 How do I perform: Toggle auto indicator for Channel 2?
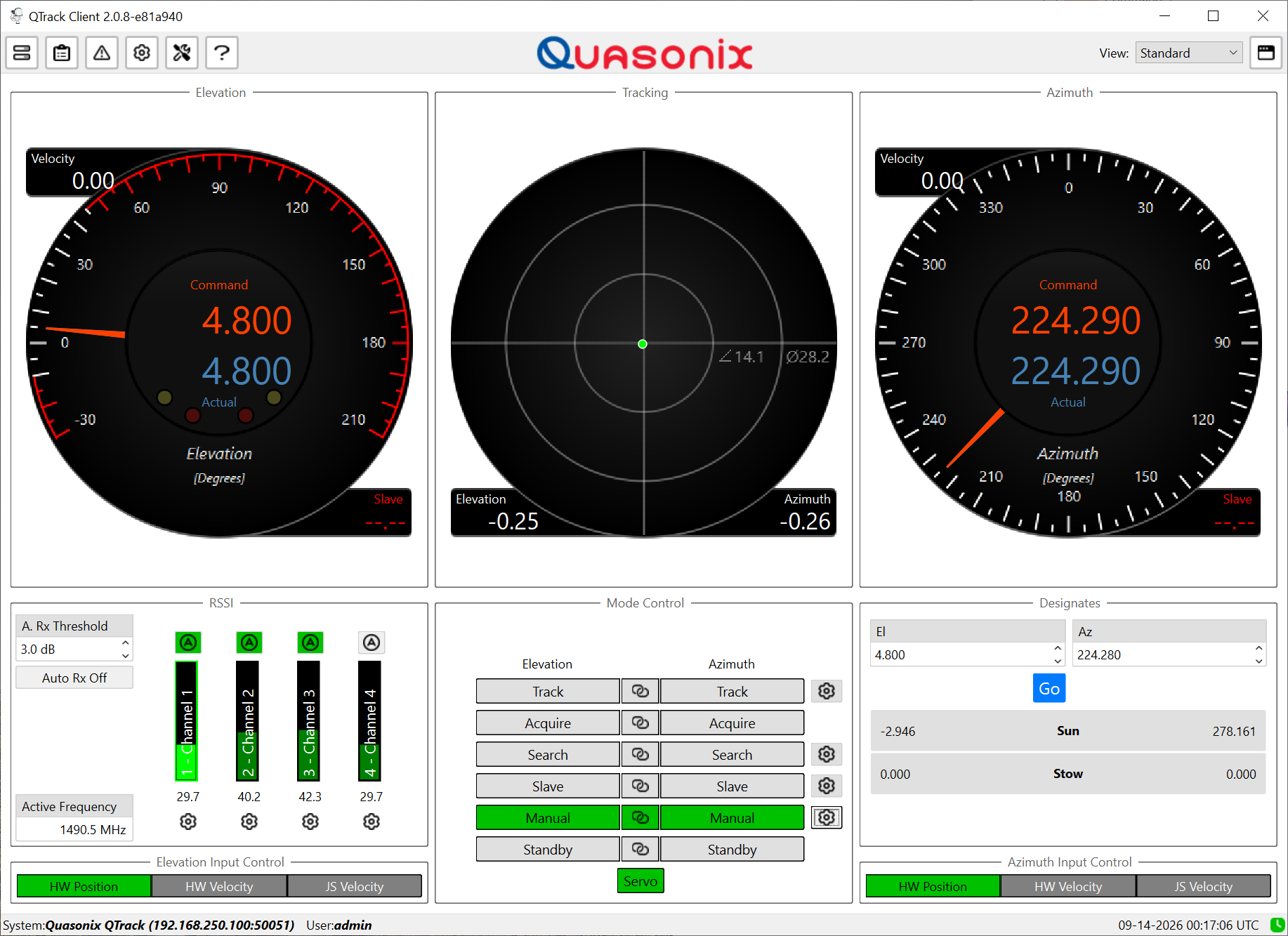tap(249, 642)
